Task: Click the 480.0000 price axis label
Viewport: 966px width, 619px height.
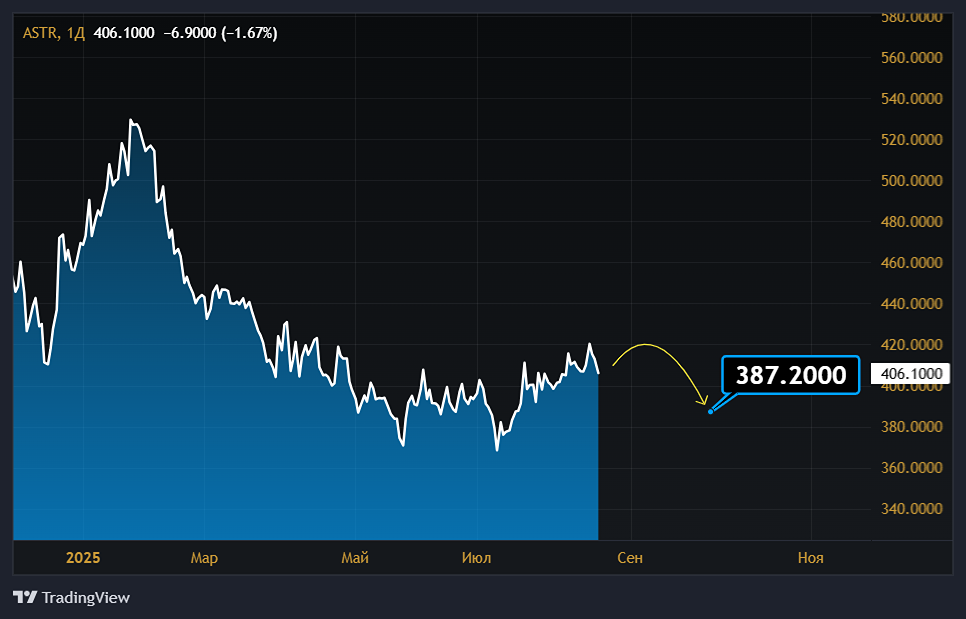Action: click(x=911, y=222)
